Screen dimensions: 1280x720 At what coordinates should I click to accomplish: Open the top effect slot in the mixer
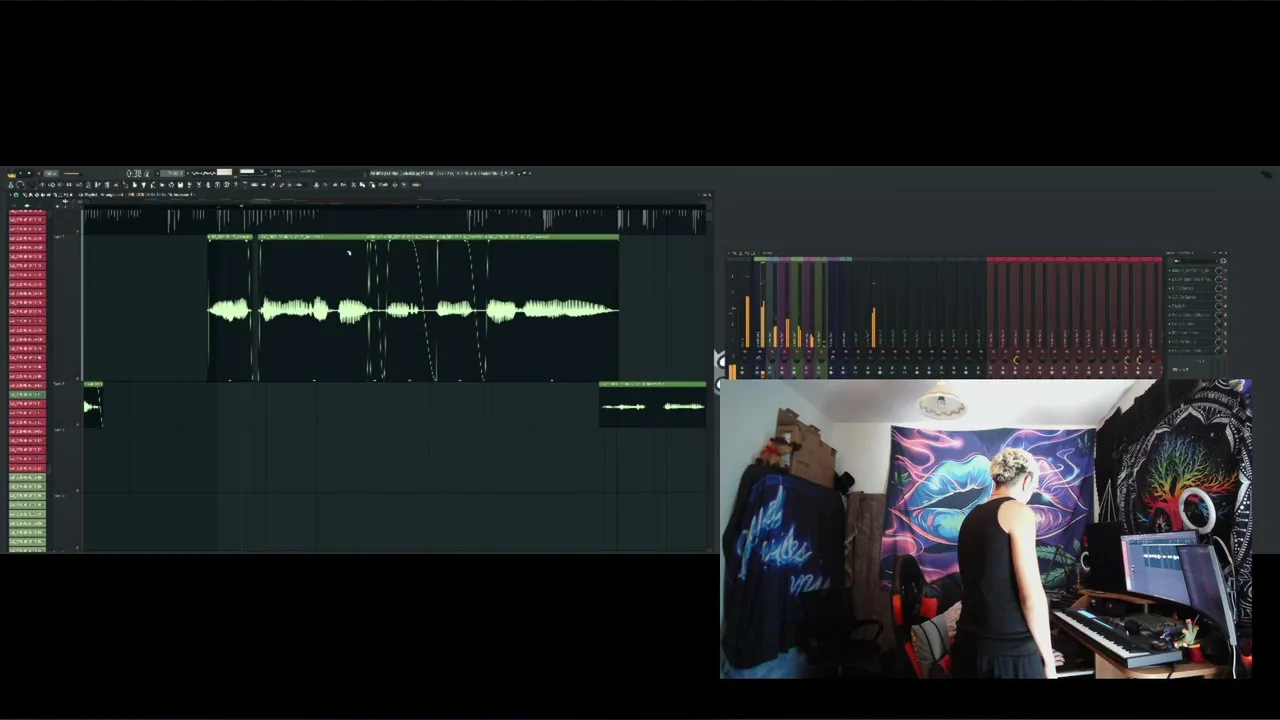click(1190, 270)
